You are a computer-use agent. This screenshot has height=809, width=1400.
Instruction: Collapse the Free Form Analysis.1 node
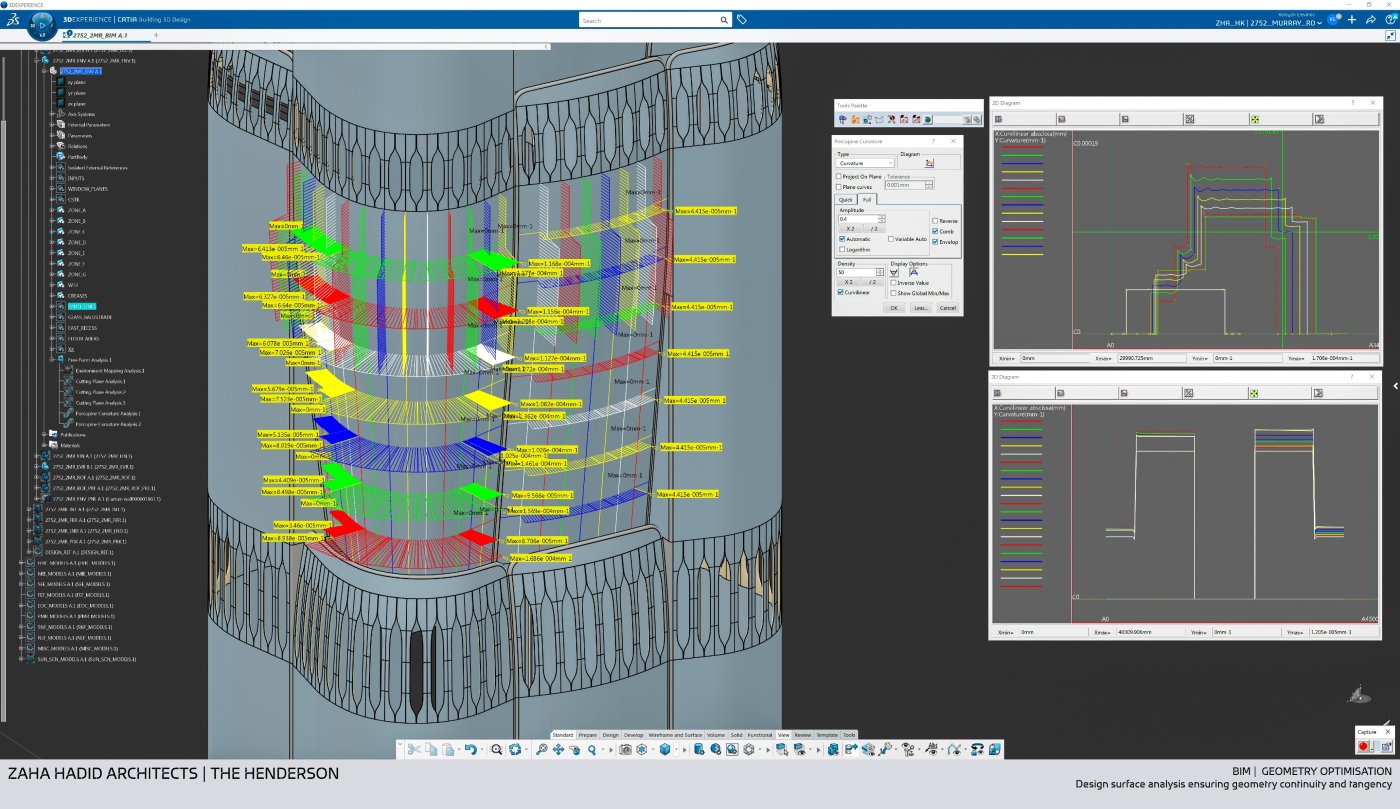pos(52,360)
